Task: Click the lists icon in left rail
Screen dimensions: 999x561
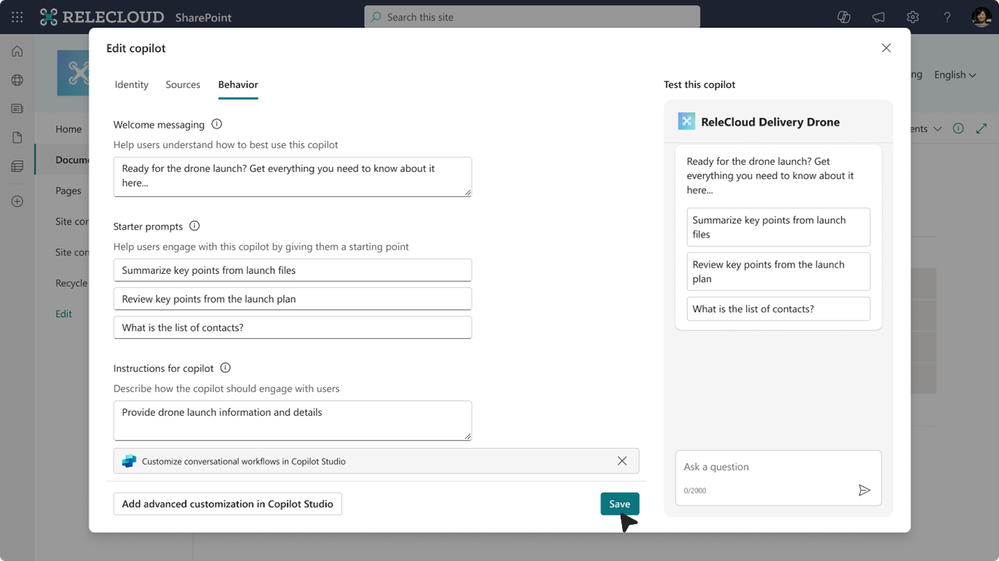Action: 17,166
